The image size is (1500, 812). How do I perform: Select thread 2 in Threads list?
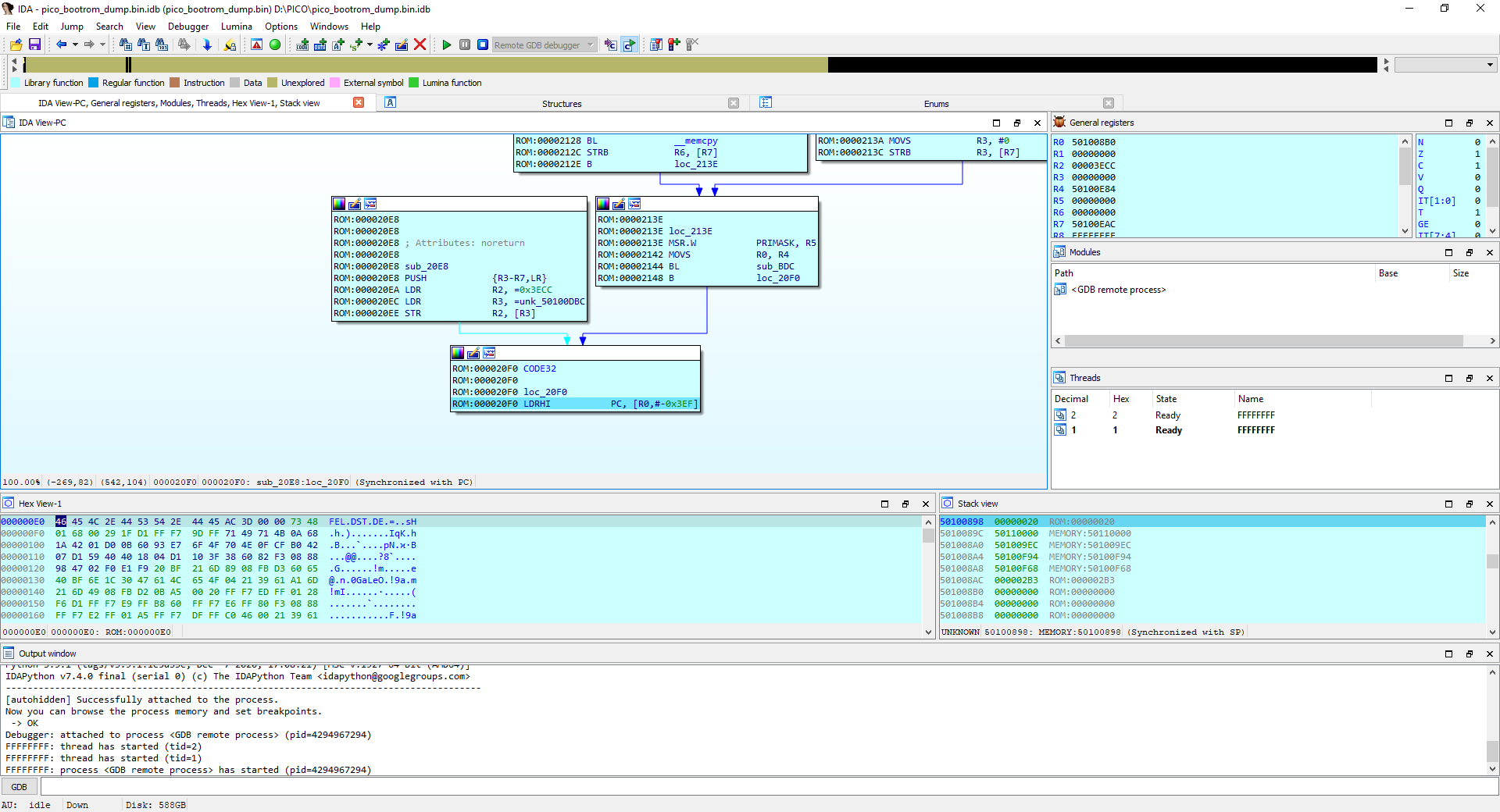[x=1073, y=415]
